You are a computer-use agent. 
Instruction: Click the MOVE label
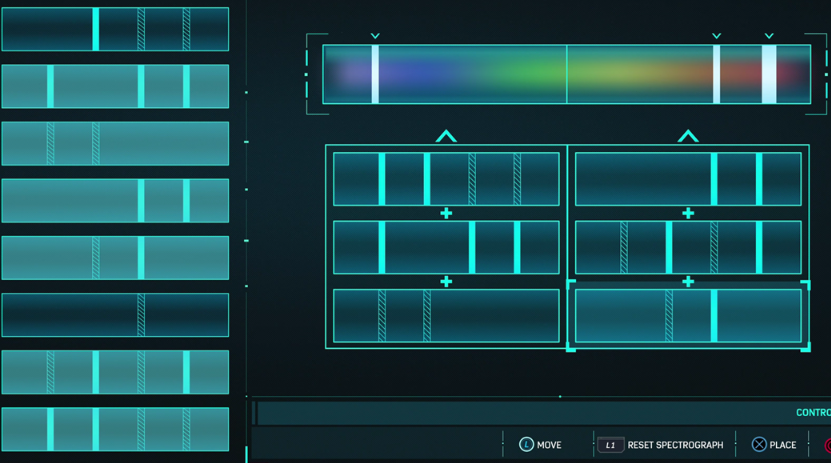click(549, 445)
